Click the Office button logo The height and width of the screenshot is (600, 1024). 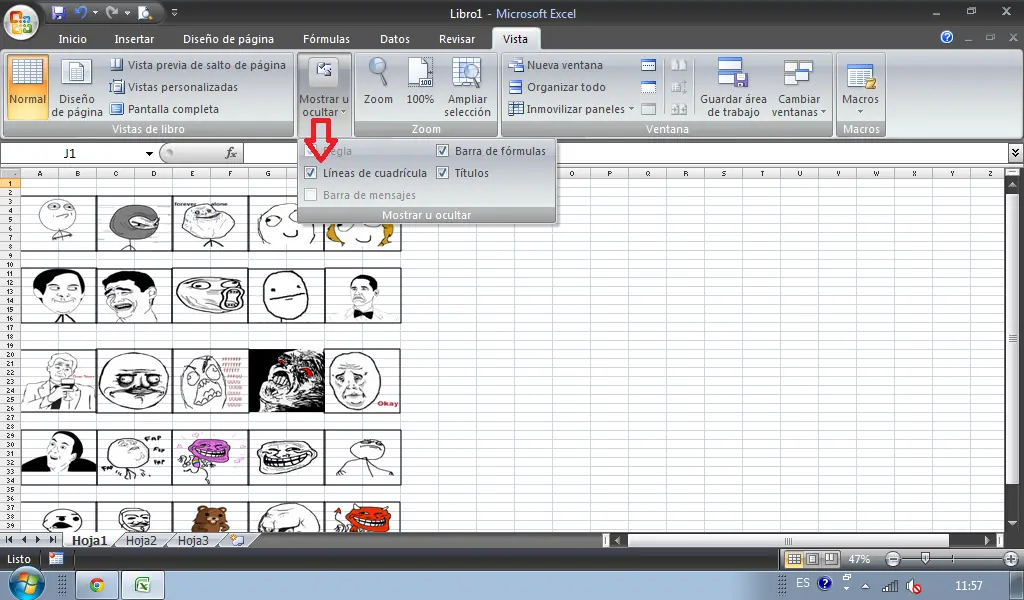21,22
